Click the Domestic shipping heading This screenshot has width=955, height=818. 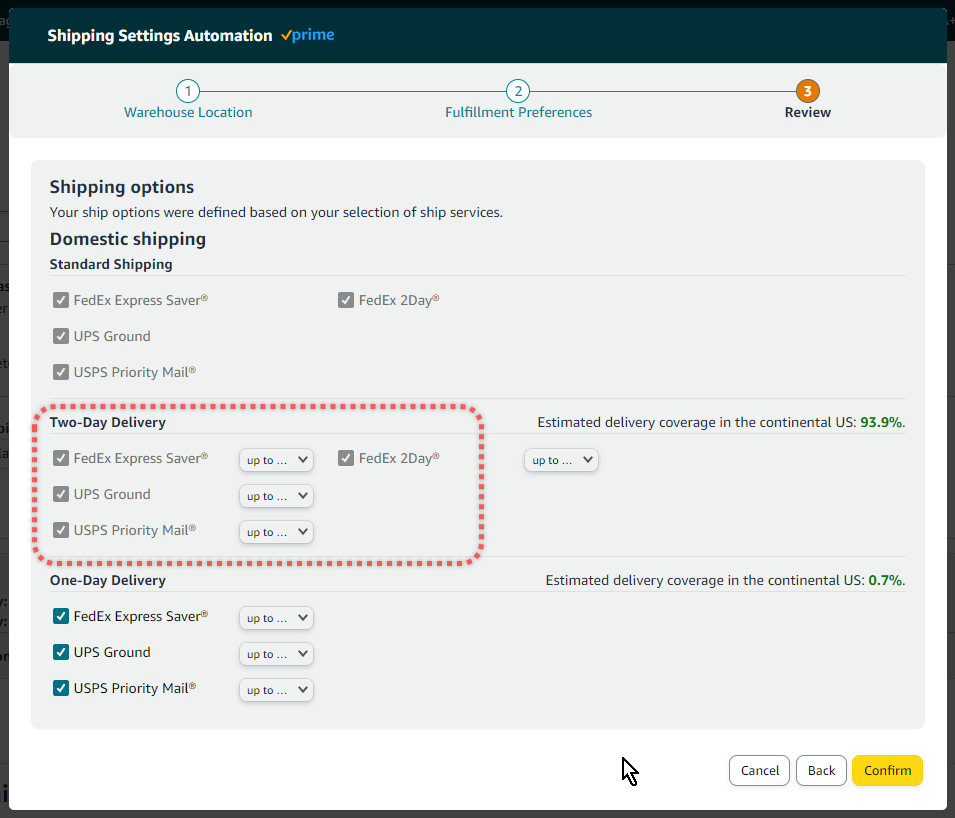click(128, 239)
